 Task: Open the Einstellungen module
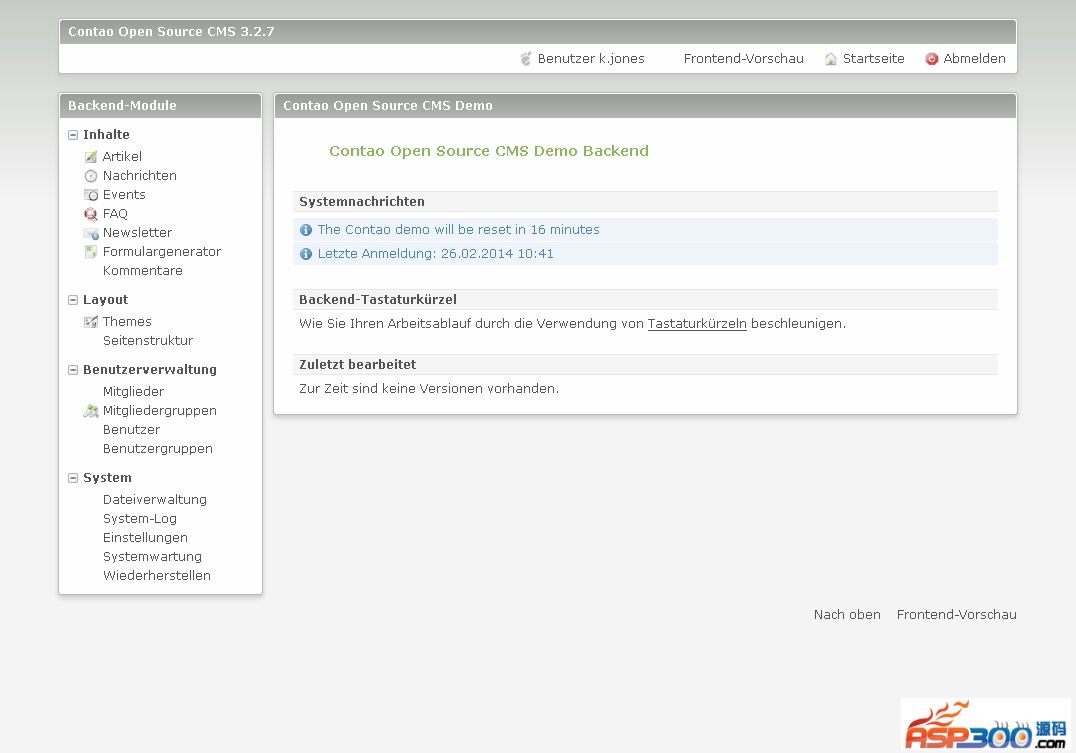(145, 537)
